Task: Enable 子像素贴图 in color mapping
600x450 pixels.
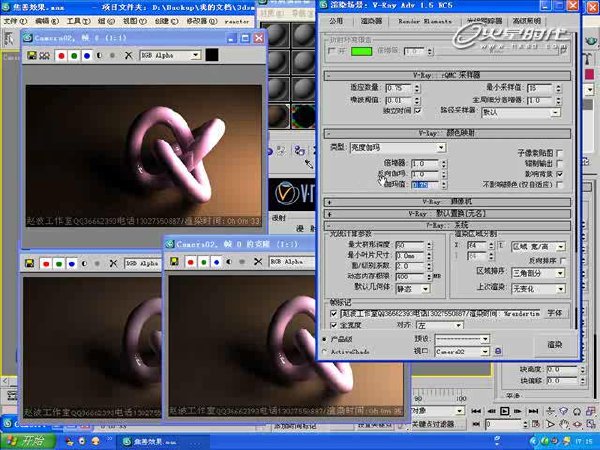Action: 559,153
